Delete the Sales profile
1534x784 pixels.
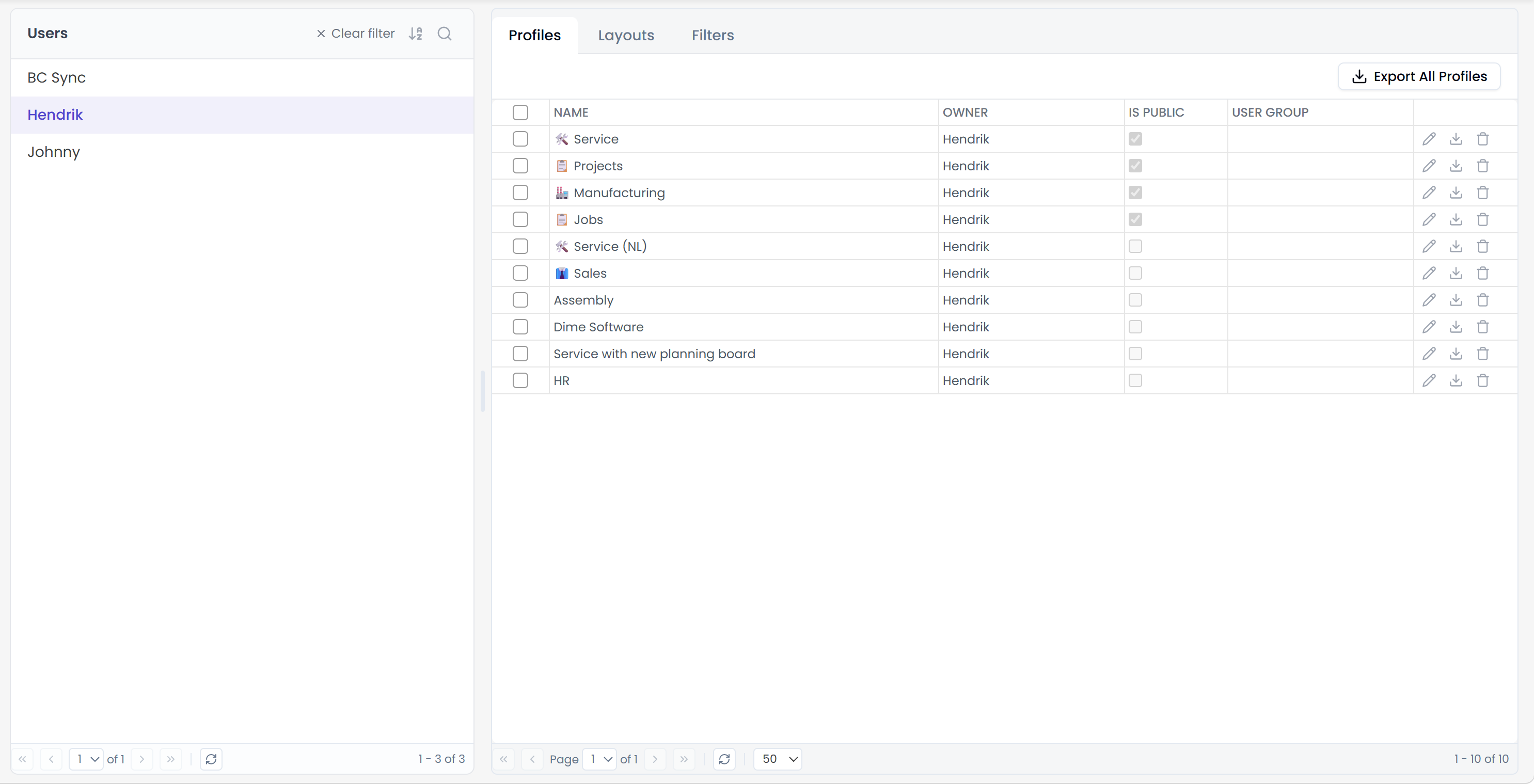coord(1483,273)
